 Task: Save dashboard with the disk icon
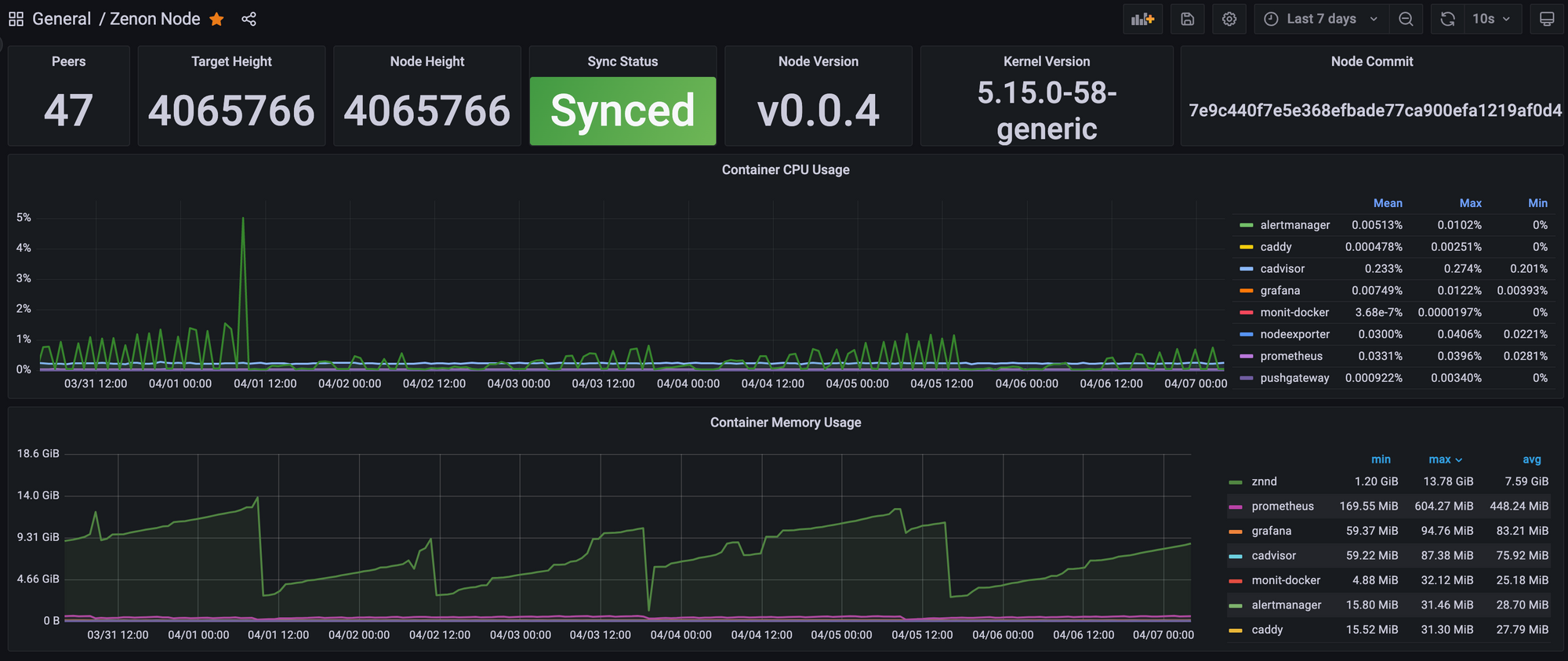click(x=1188, y=19)
